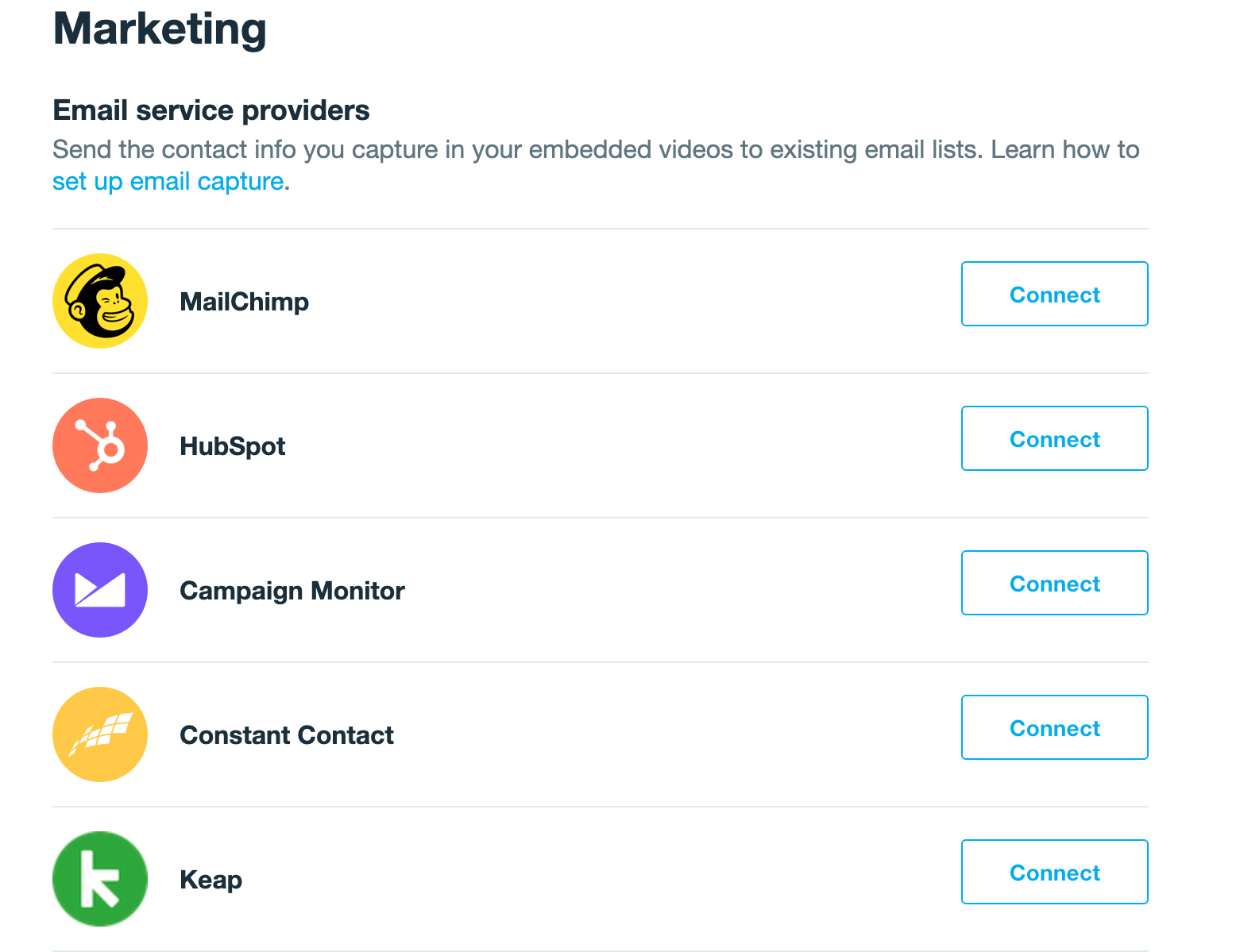Image resolution: width=1240 pixels, height=952 pixels.
Task: Click the 'Send the contact info' sentence
Action: tap(515, 150)
